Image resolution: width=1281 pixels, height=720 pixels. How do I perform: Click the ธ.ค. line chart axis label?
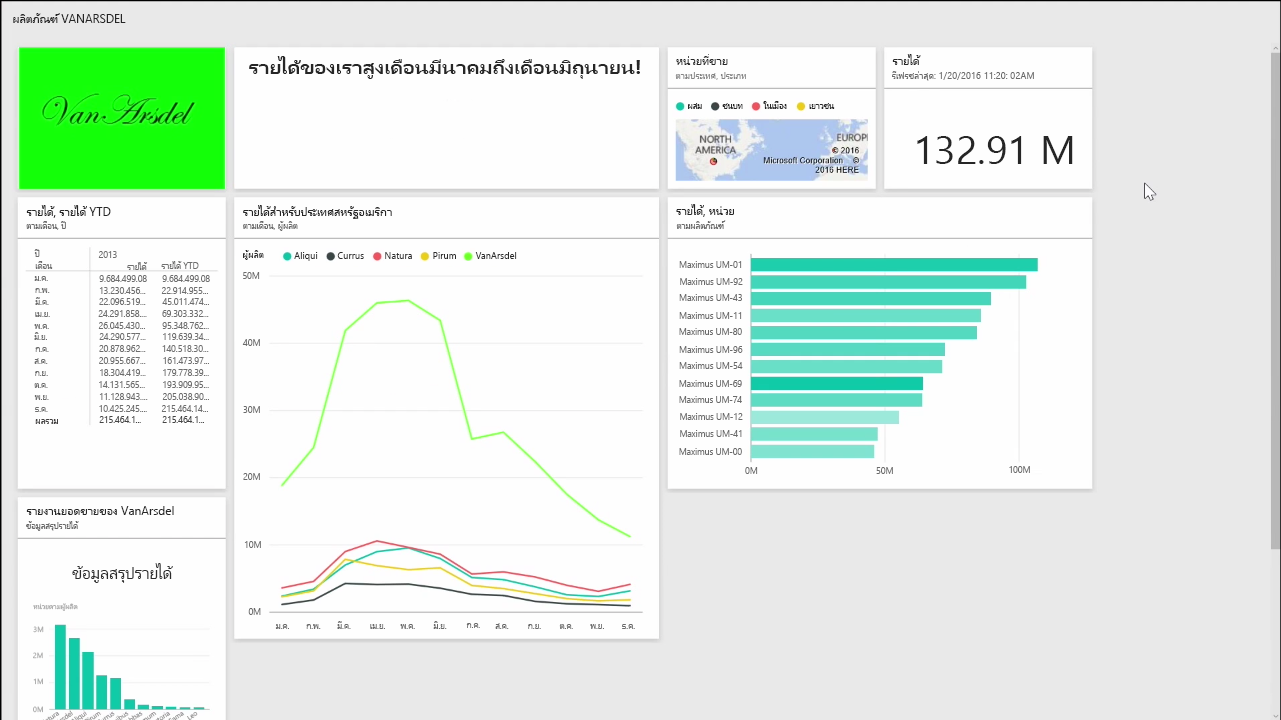coord(628,625)
